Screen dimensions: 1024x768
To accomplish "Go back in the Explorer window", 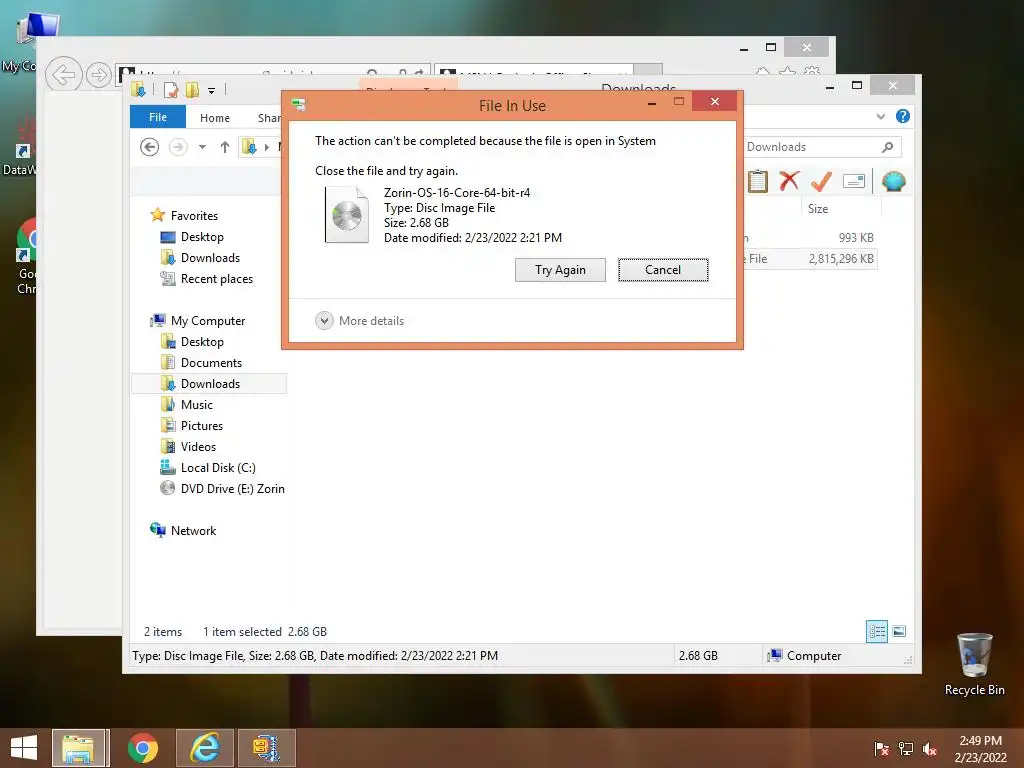I will 150,147.
